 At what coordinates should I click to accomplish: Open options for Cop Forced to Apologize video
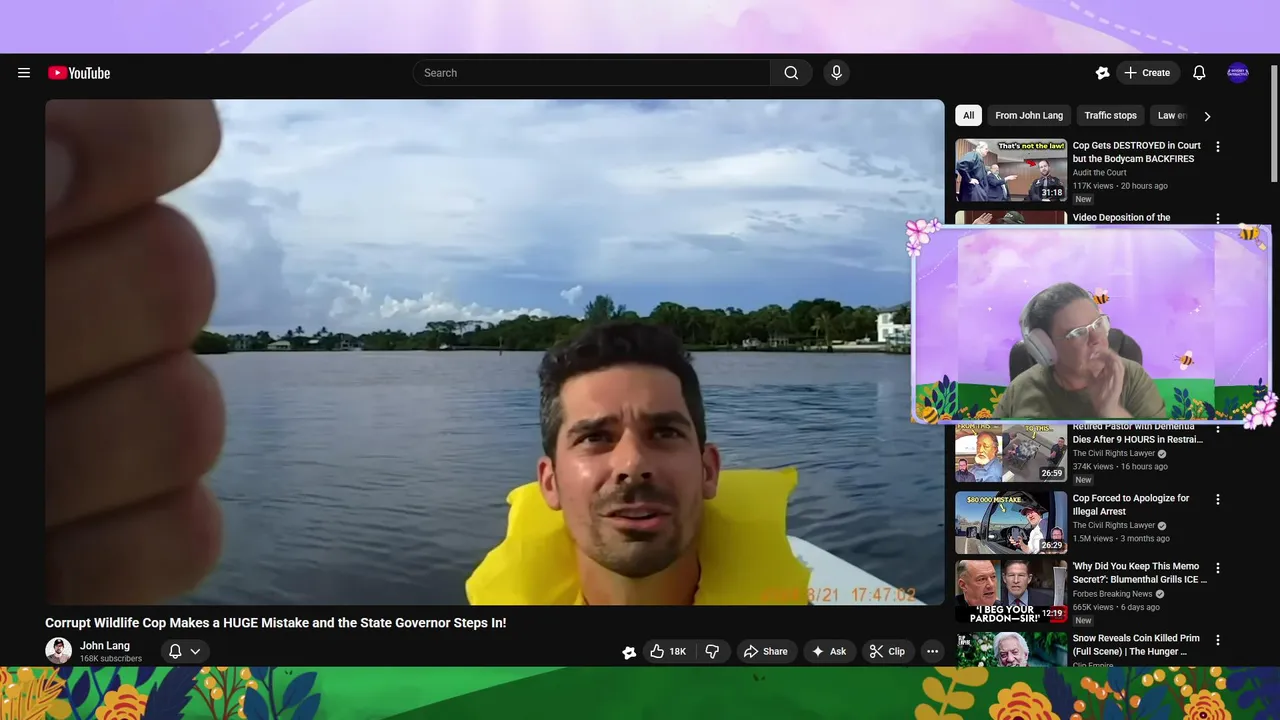(1217, 499)
